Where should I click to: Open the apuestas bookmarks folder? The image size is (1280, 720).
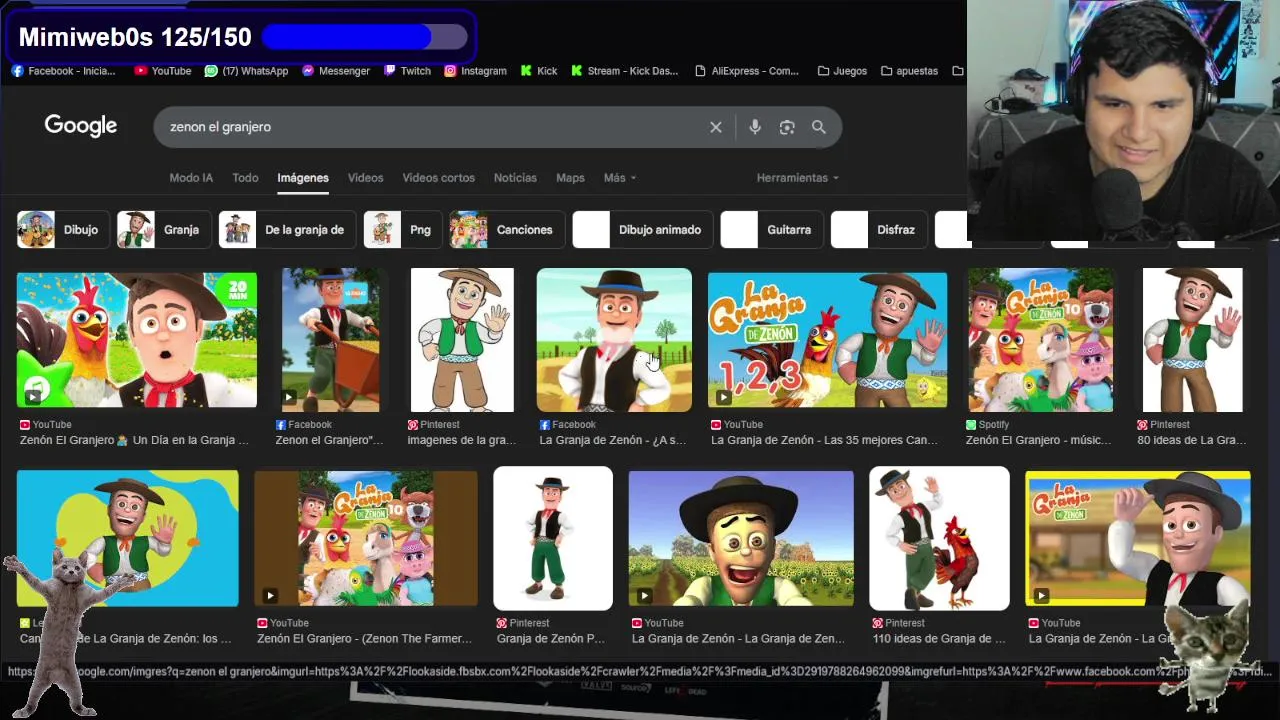[909, 71]
